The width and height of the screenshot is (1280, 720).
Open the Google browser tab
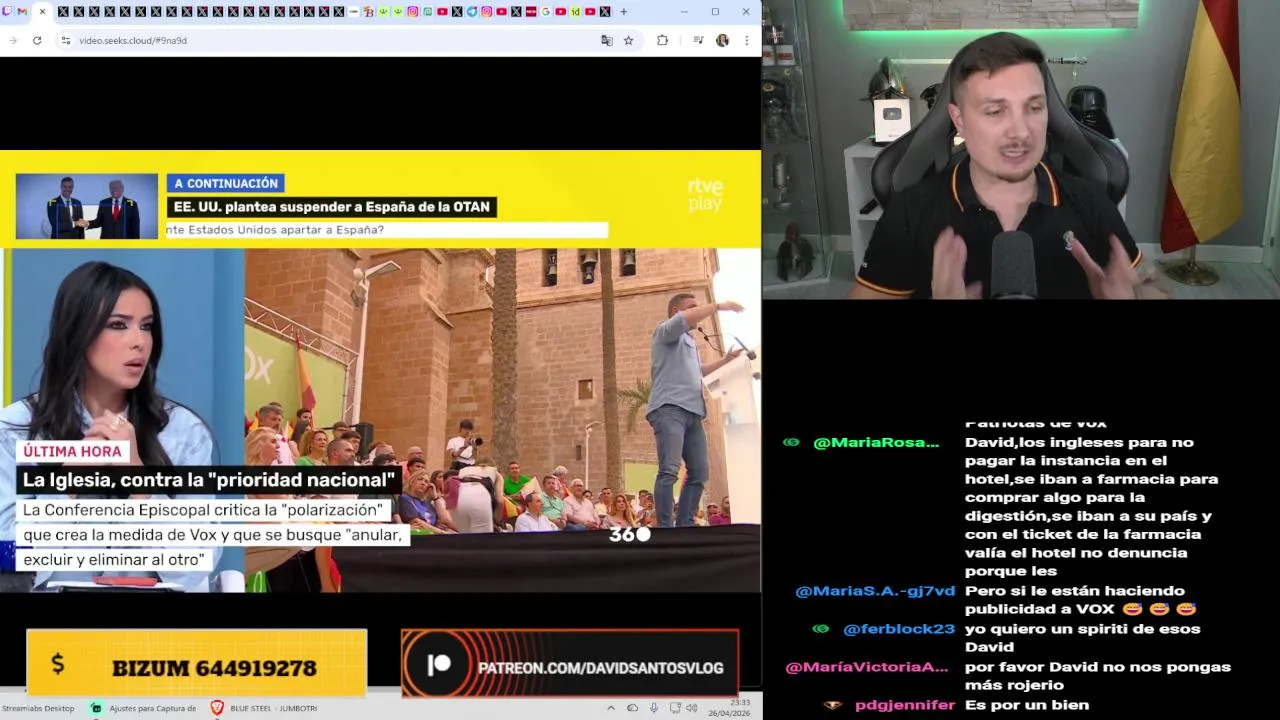coord(546,12)
